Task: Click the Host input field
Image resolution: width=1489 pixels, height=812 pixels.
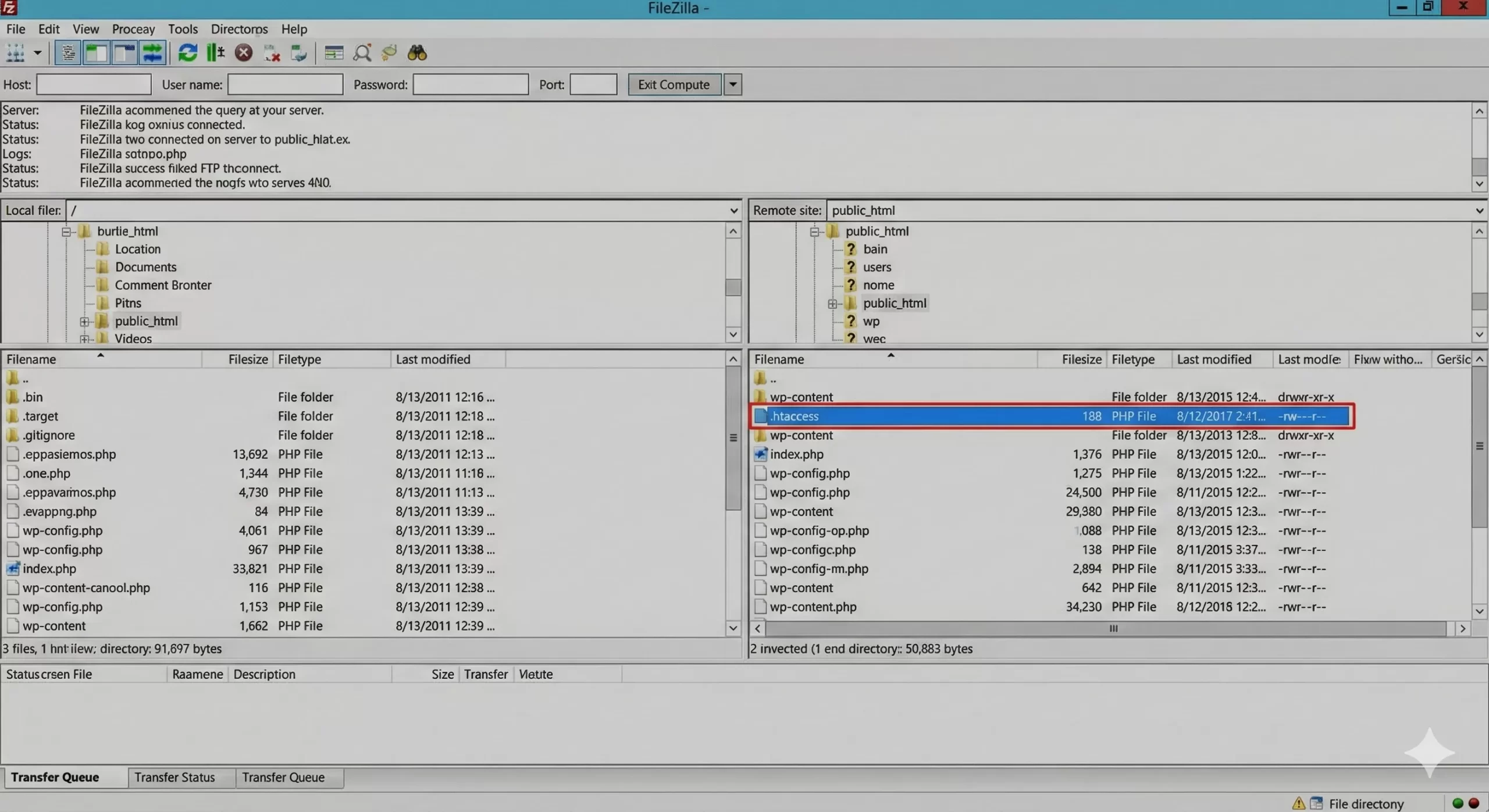Action: [x=94, y=84]
